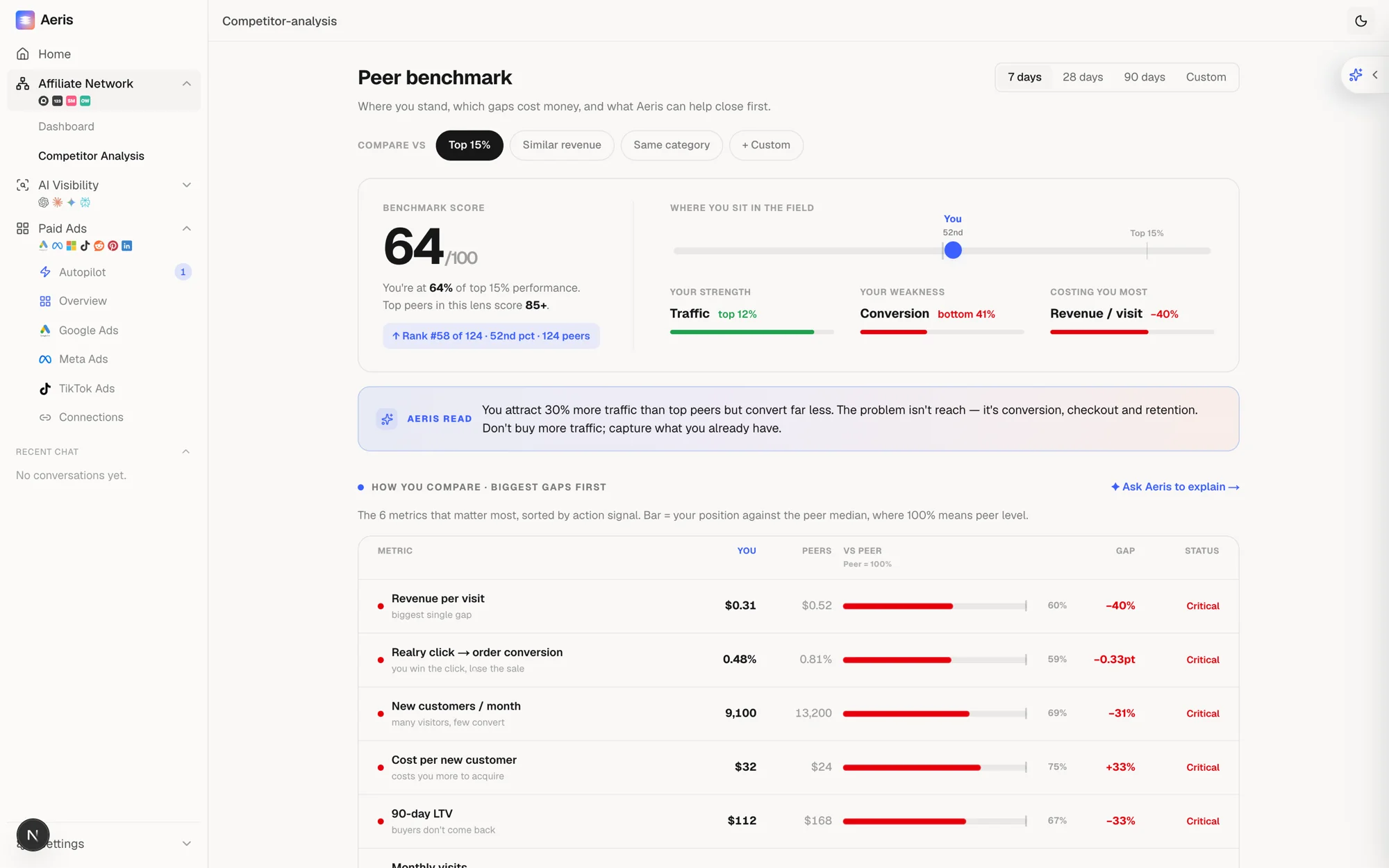Click the TikTok Ads note icon
This screenshot has width=1389, height=868.
tap(45, 388)
